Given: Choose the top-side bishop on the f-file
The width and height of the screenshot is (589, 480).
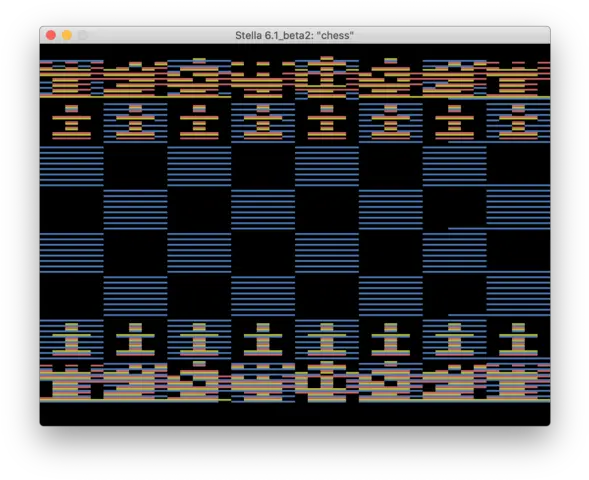Looking at the screenshot, I should (391, 77).
